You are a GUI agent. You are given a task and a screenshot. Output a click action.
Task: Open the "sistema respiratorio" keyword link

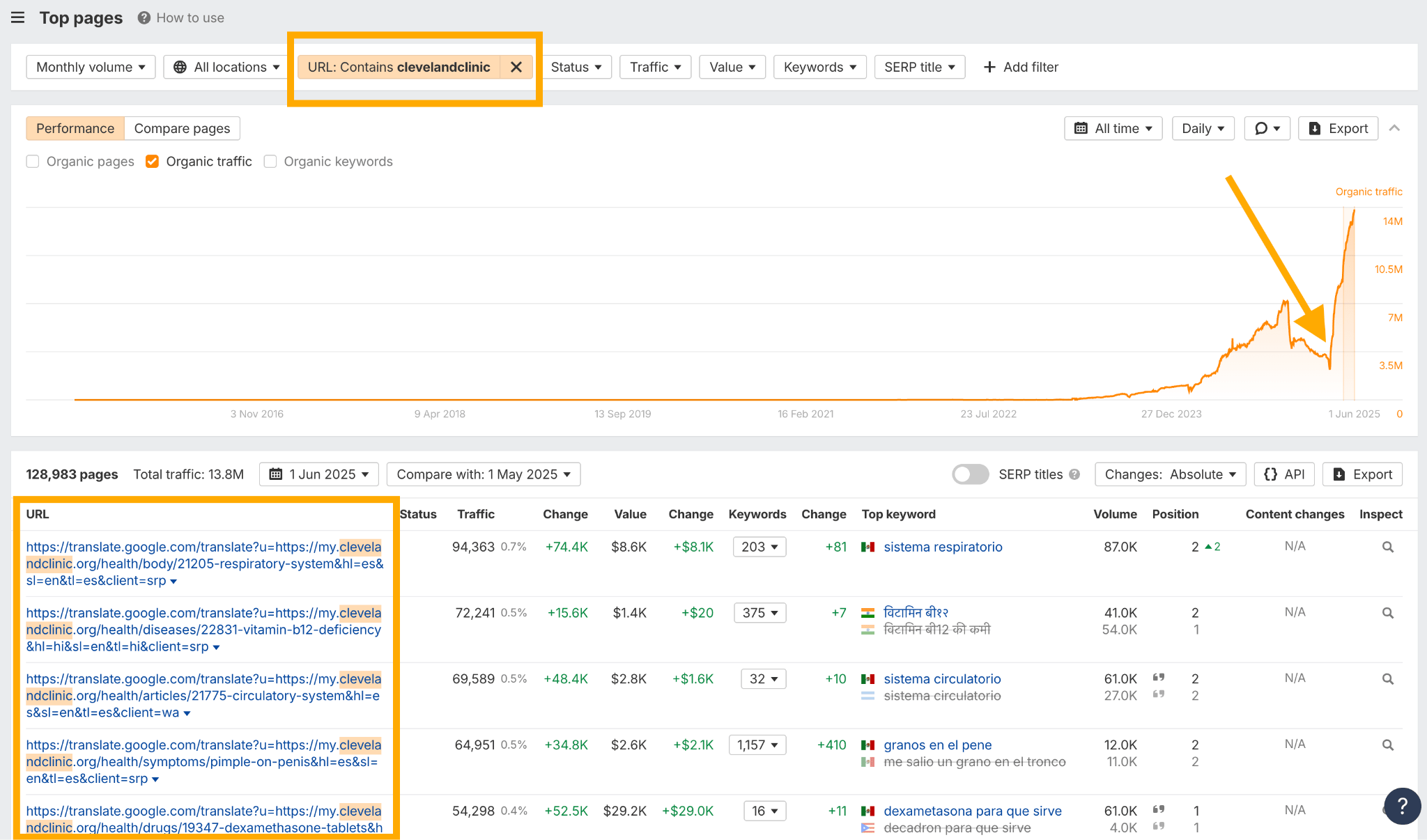pos(943,547)
